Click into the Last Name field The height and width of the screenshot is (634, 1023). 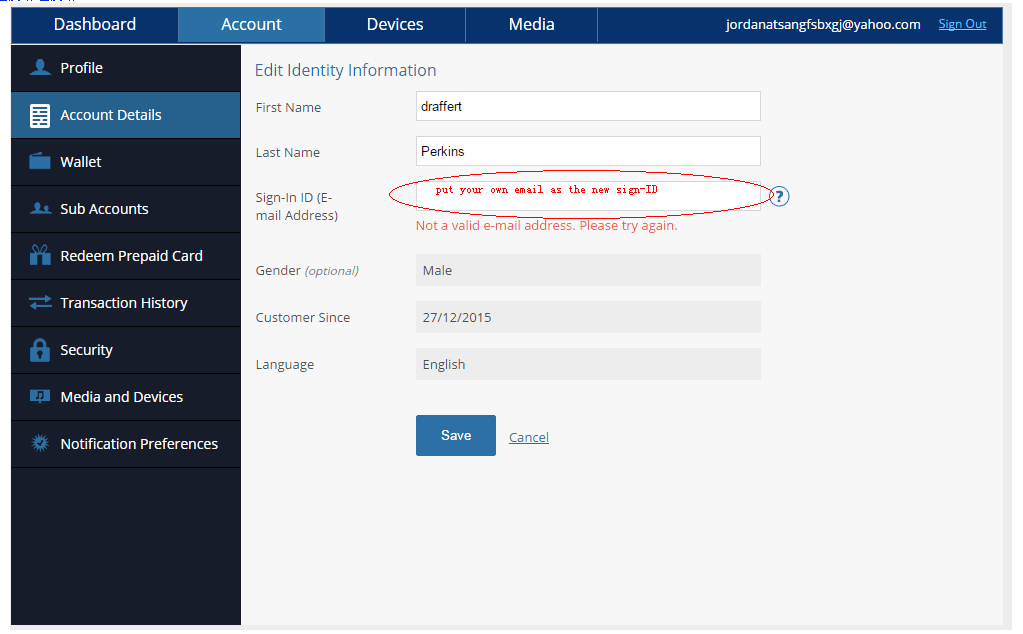(x=588, y=152)
